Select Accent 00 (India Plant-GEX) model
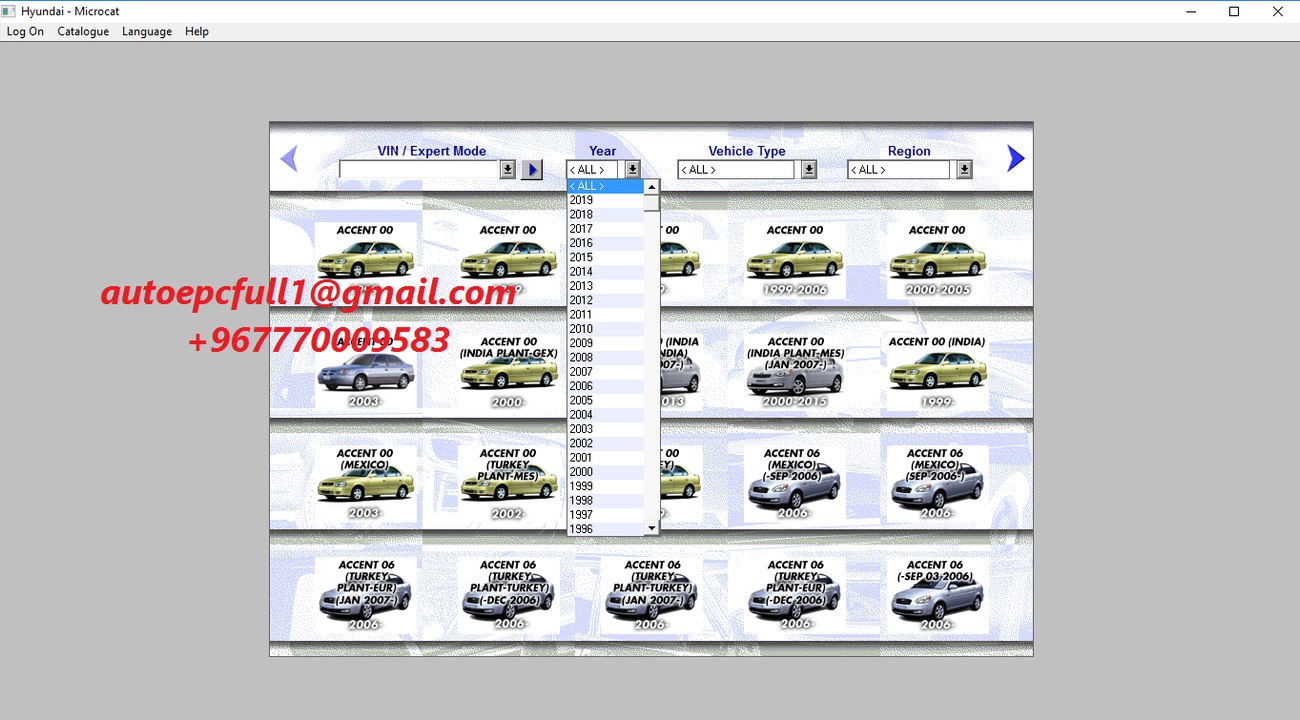 coord(508,372)
